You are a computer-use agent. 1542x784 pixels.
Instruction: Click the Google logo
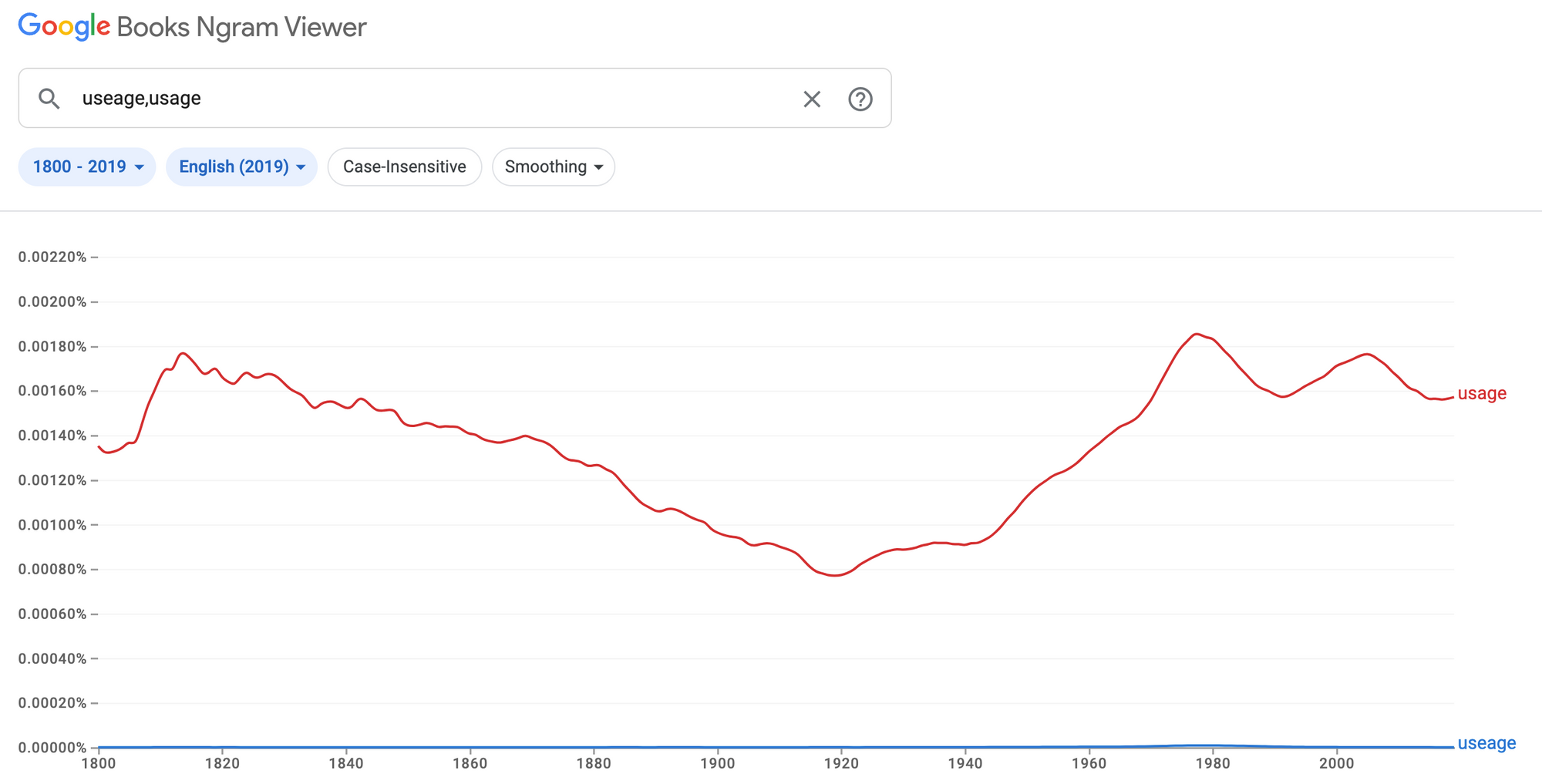pyautogui.click(x=65, y=27)
